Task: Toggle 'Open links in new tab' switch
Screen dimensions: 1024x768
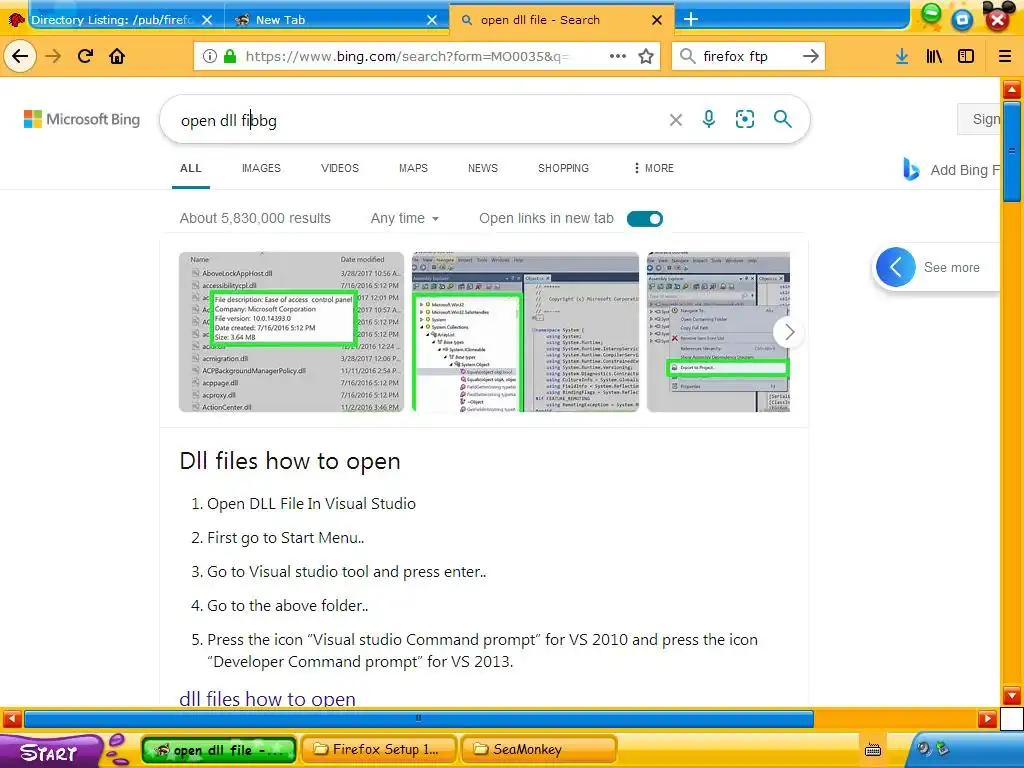Action: click(x=645, y=219)
